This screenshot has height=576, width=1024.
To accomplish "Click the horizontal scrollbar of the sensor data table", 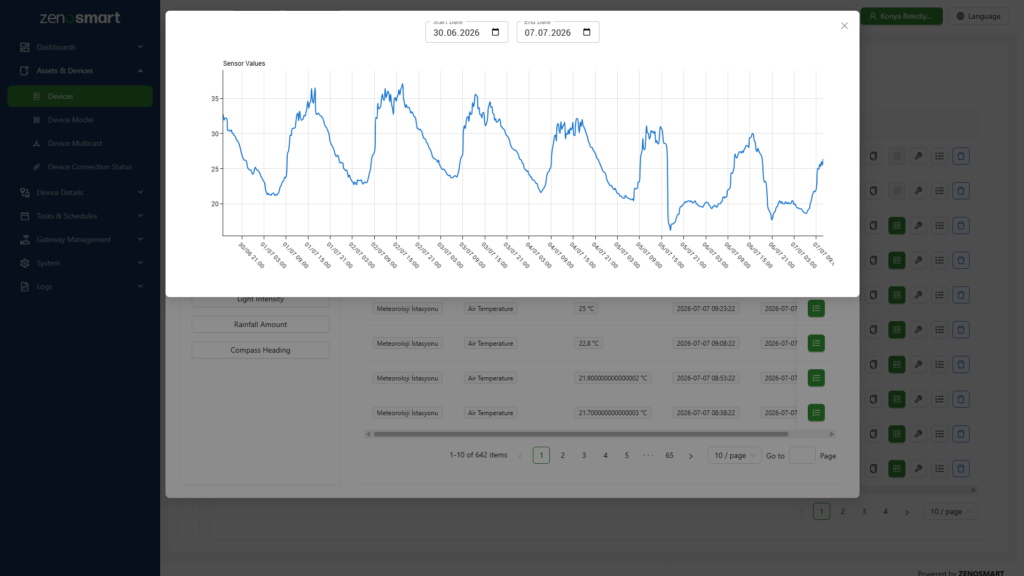I will click(581, 434).
